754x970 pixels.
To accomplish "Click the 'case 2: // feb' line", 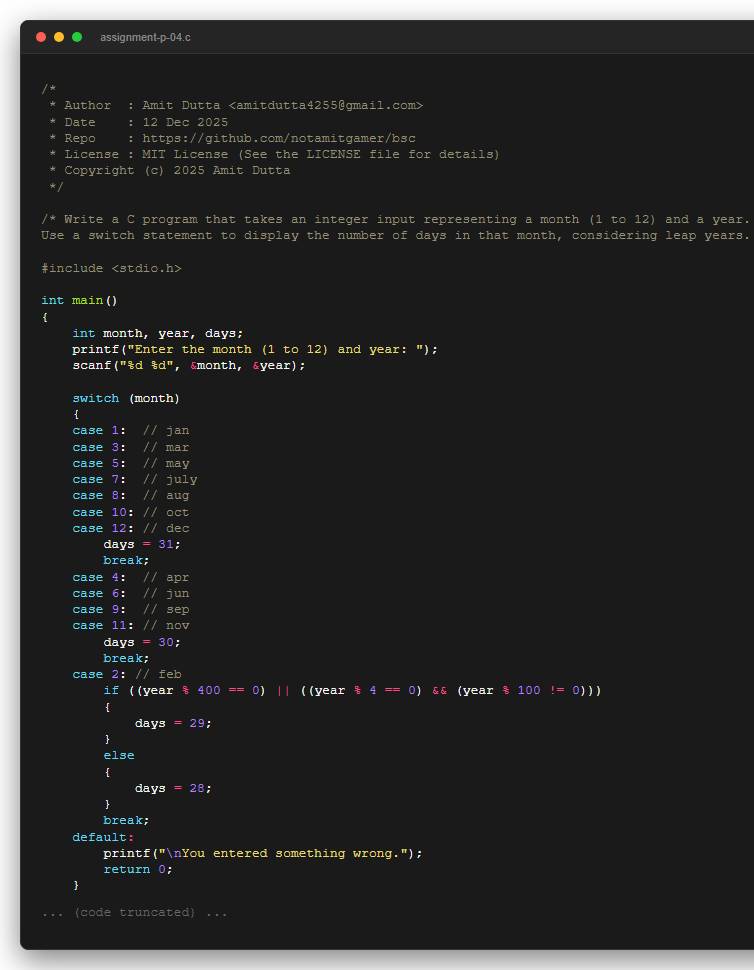I will tap(127, 674).
